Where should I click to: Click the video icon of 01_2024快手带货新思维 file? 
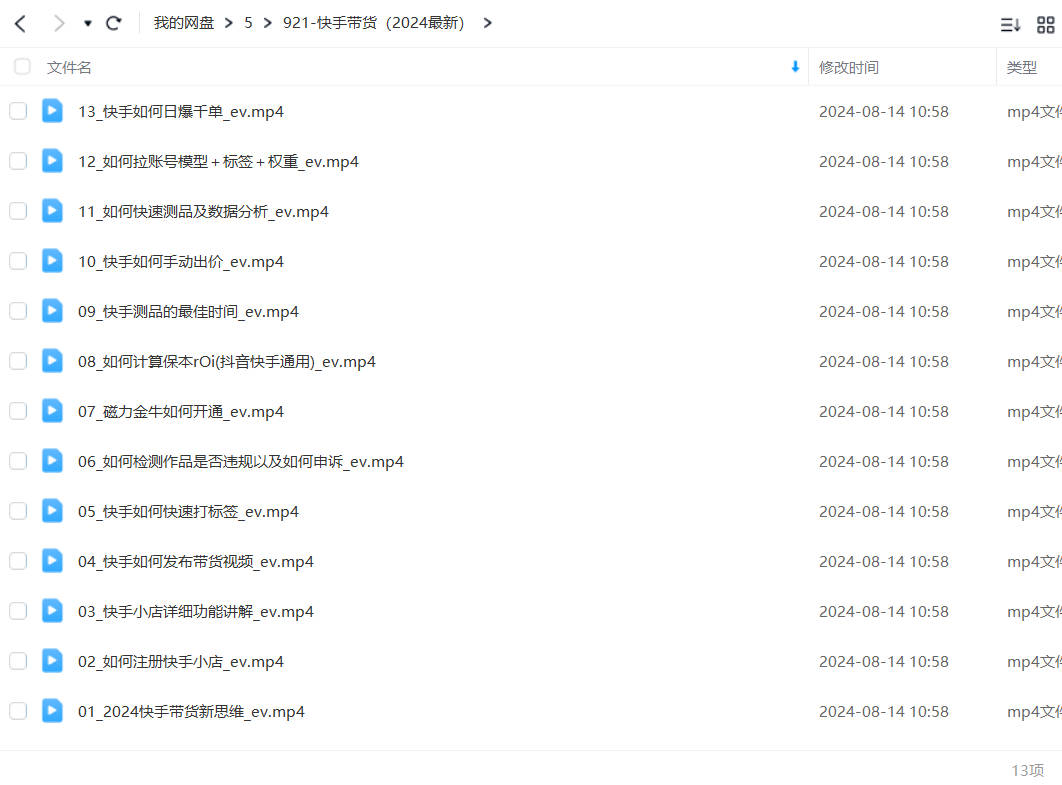tap(52, 710)
